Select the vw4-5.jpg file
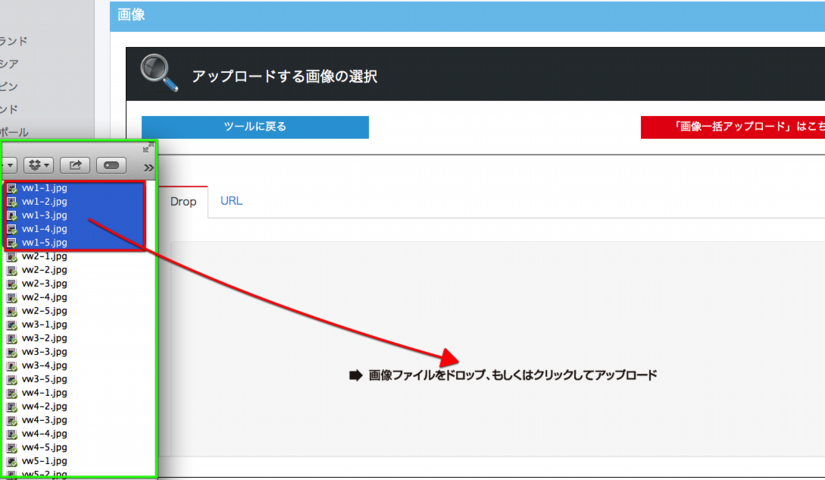 click(44, 447)
